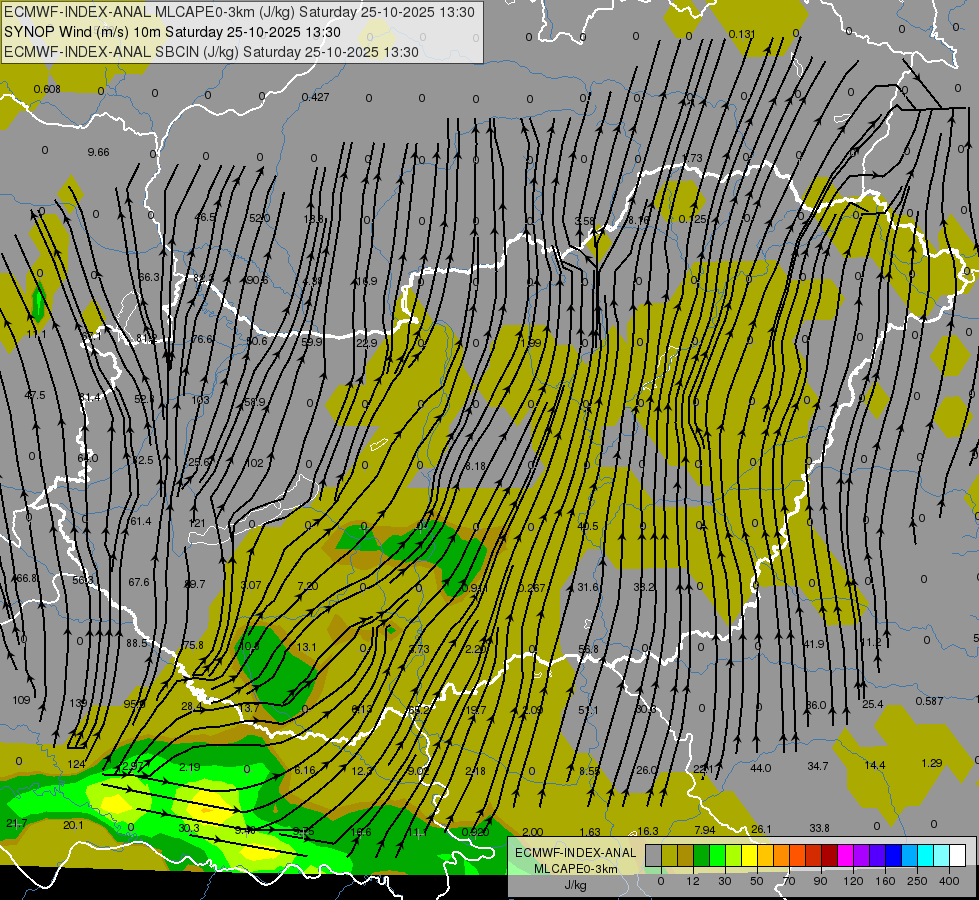
Task: Click legend tick label 50
Action: [757, 881]
